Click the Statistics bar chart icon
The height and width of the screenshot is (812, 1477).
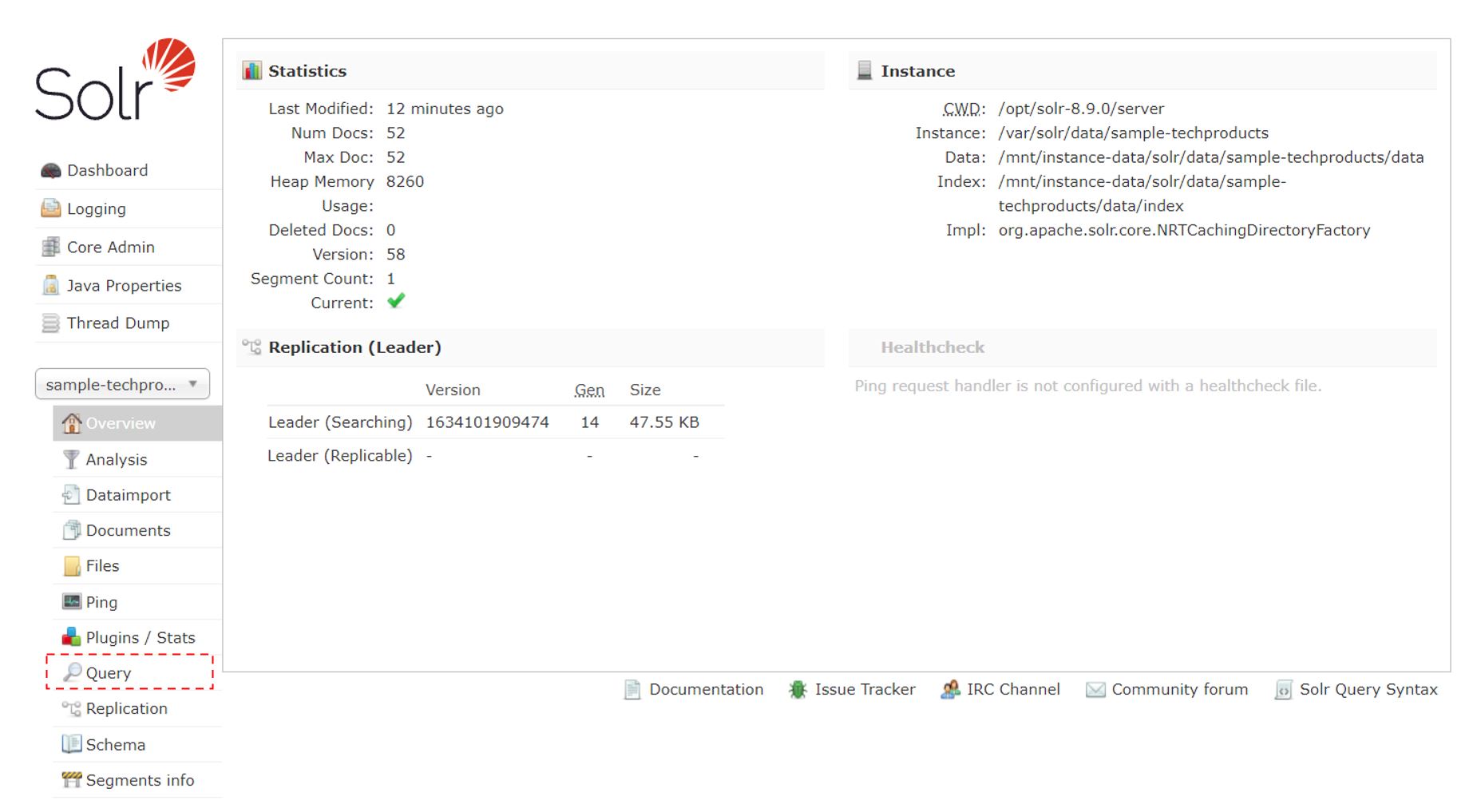(252, 70)
